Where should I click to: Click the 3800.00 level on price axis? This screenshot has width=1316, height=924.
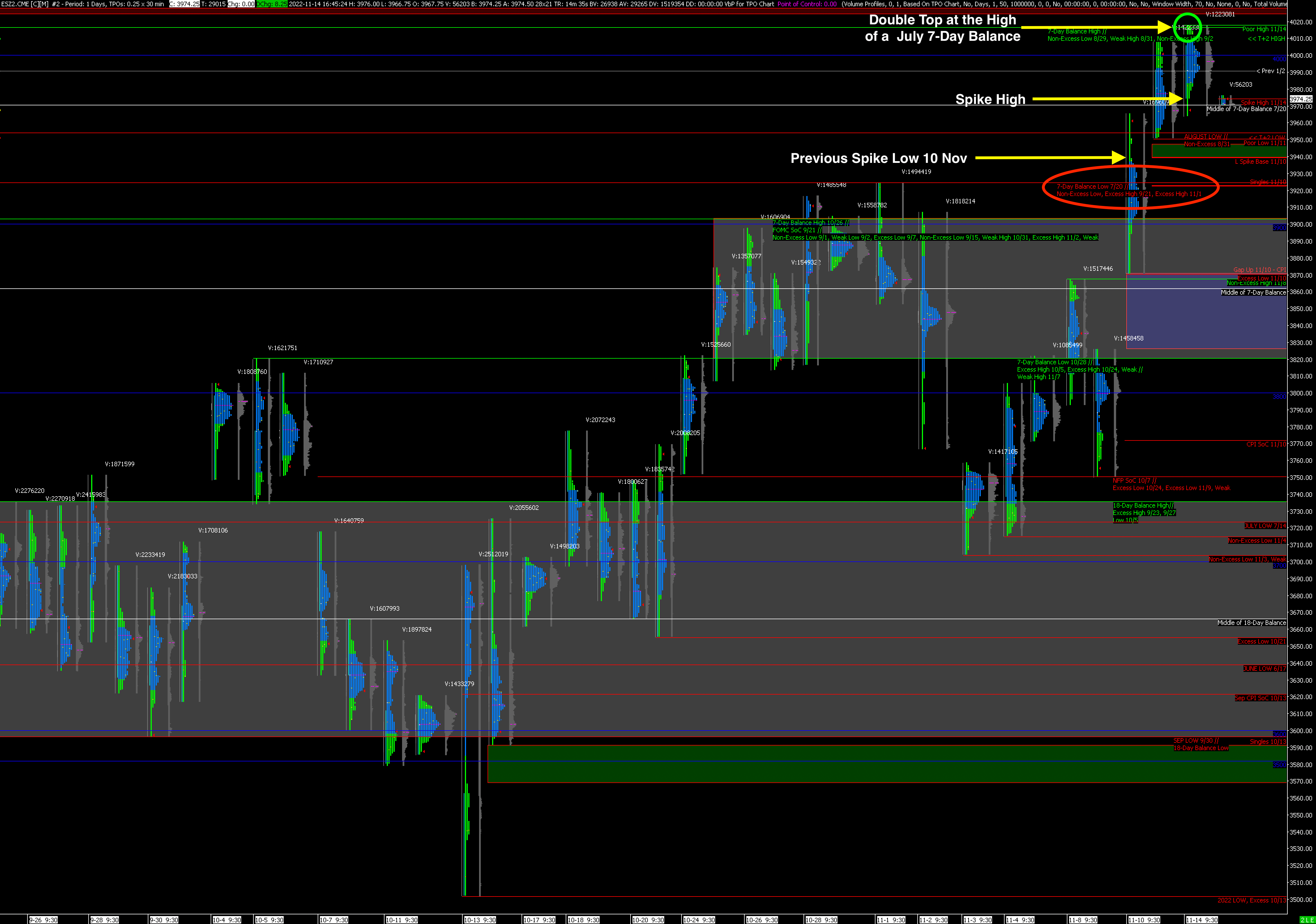pyautogui.click(x=1302, y=393)
